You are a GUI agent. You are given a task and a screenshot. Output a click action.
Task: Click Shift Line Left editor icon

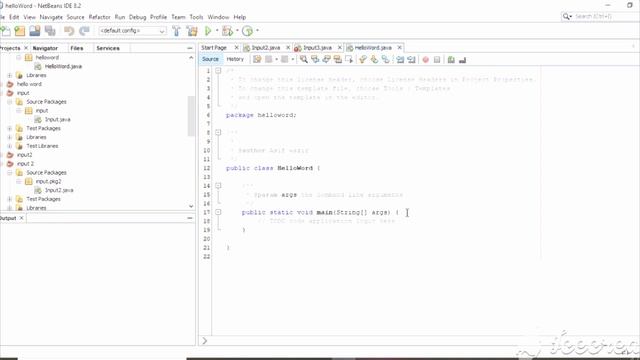400,60
